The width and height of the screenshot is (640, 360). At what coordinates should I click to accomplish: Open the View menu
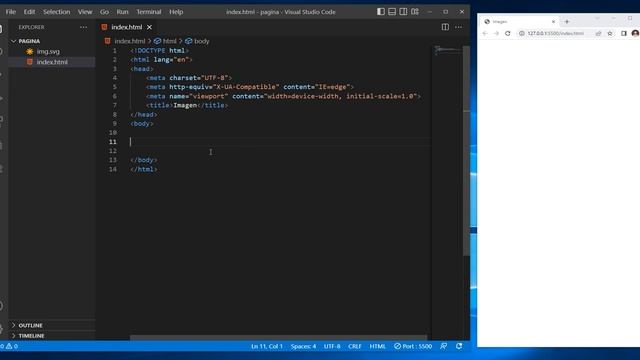point(85,12)
